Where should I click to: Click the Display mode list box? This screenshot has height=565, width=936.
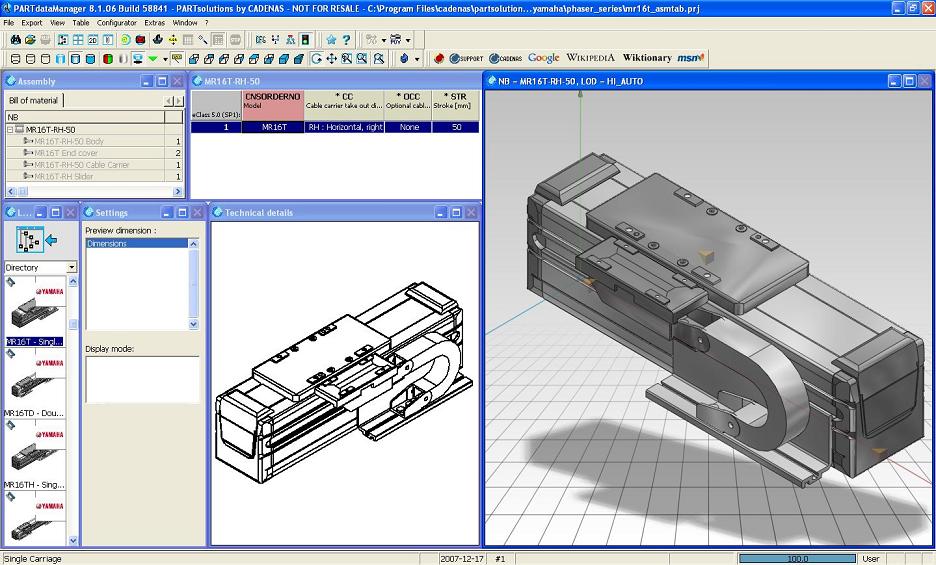tap(142, 379)
